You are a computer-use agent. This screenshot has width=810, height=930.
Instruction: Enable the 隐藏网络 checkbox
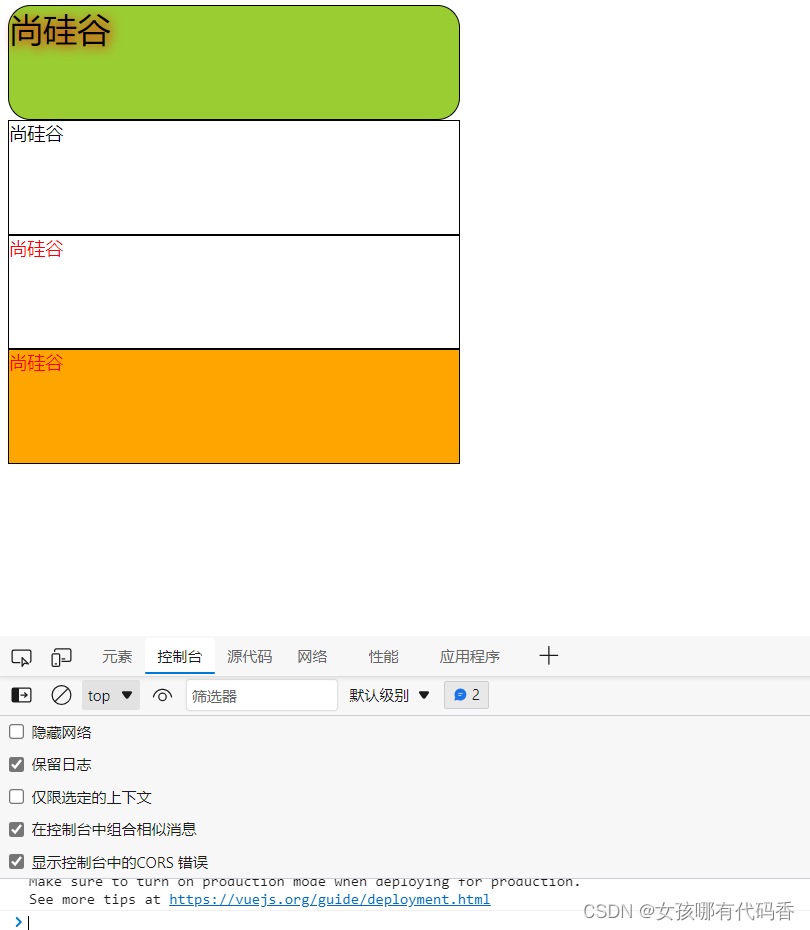[x=16, y=731]
